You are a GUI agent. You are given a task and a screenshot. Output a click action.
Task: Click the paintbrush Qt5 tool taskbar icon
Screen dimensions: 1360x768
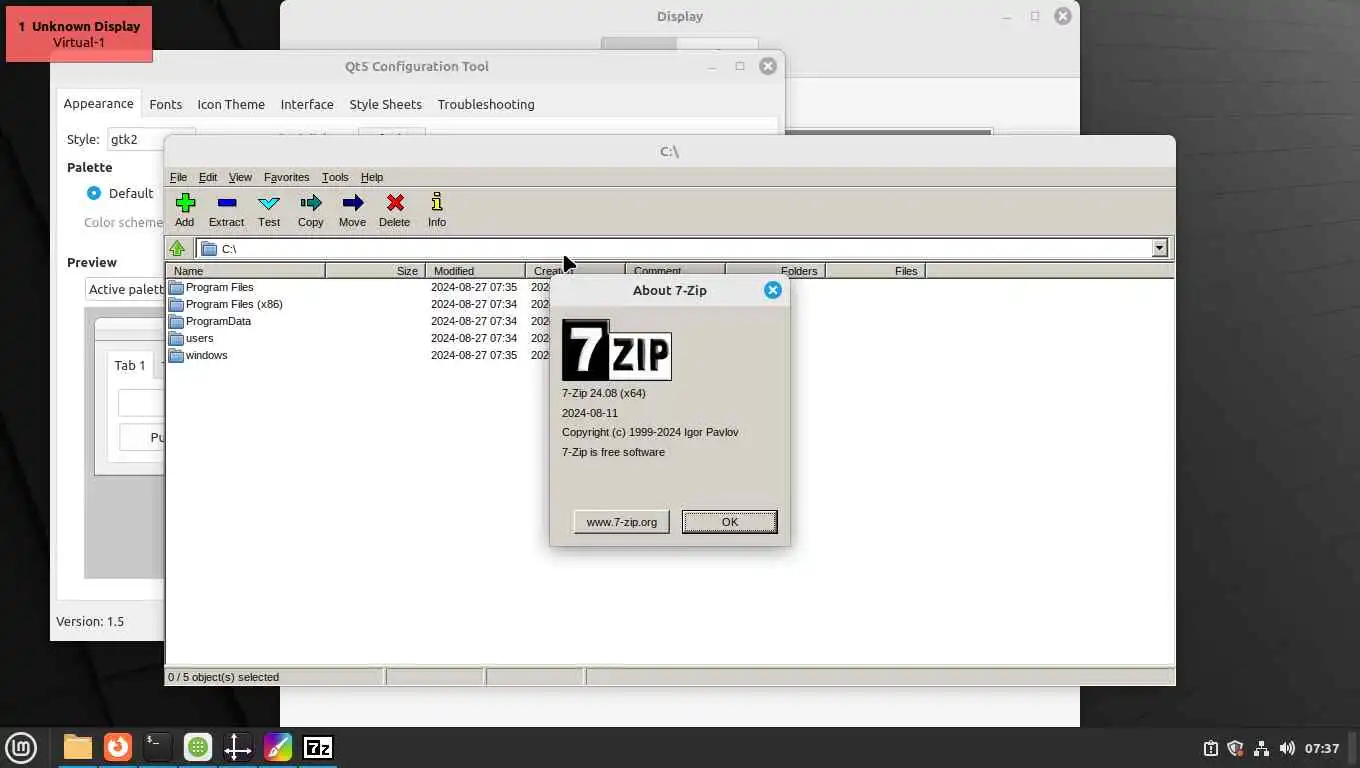pyautogui.click(x=278, y=747)
